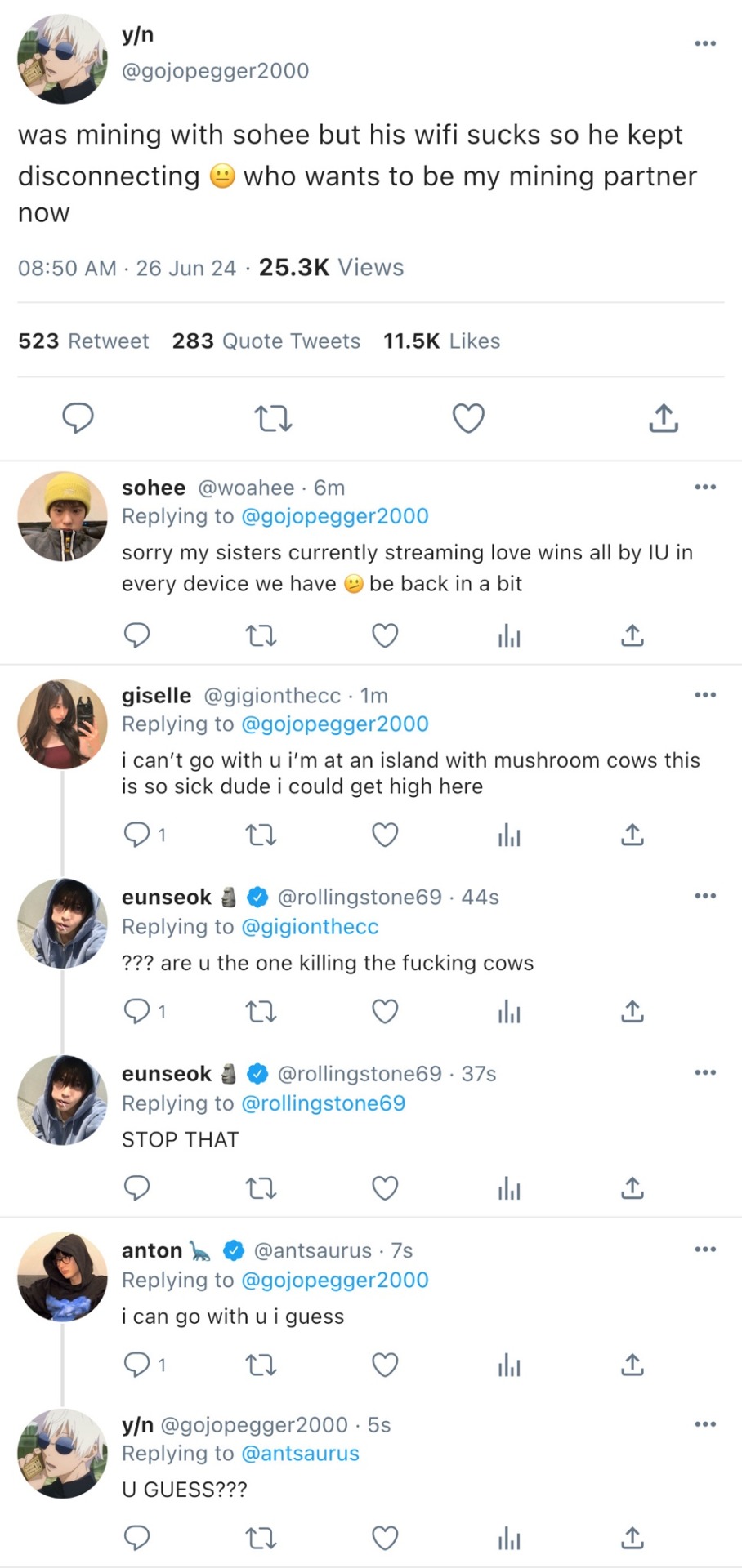View the 523 Retweet list

[83, 341]
